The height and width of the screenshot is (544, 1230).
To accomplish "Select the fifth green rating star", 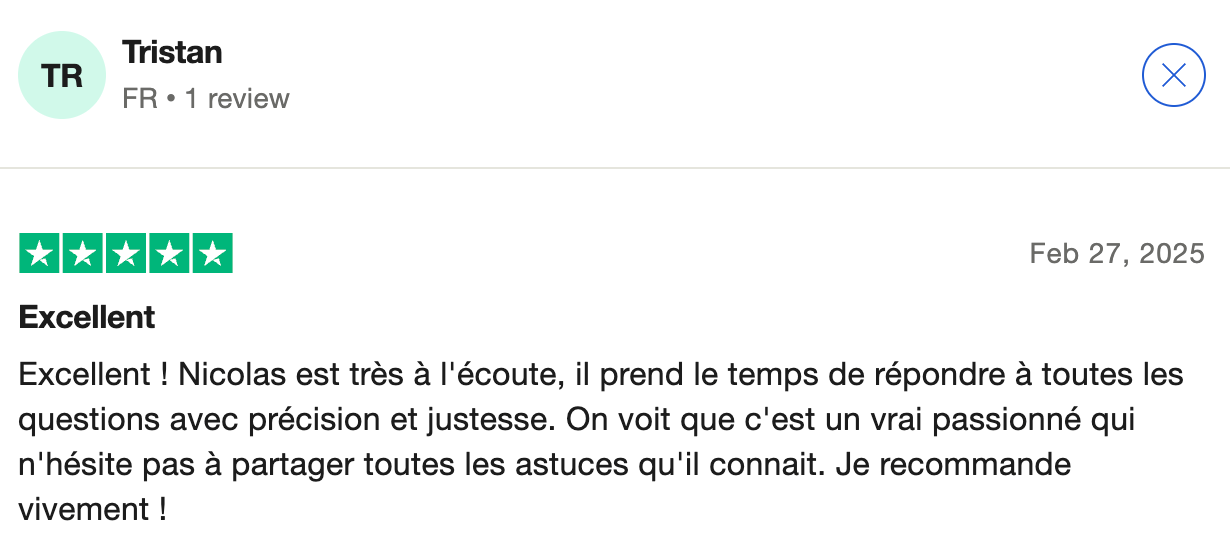I will point(212,254).
